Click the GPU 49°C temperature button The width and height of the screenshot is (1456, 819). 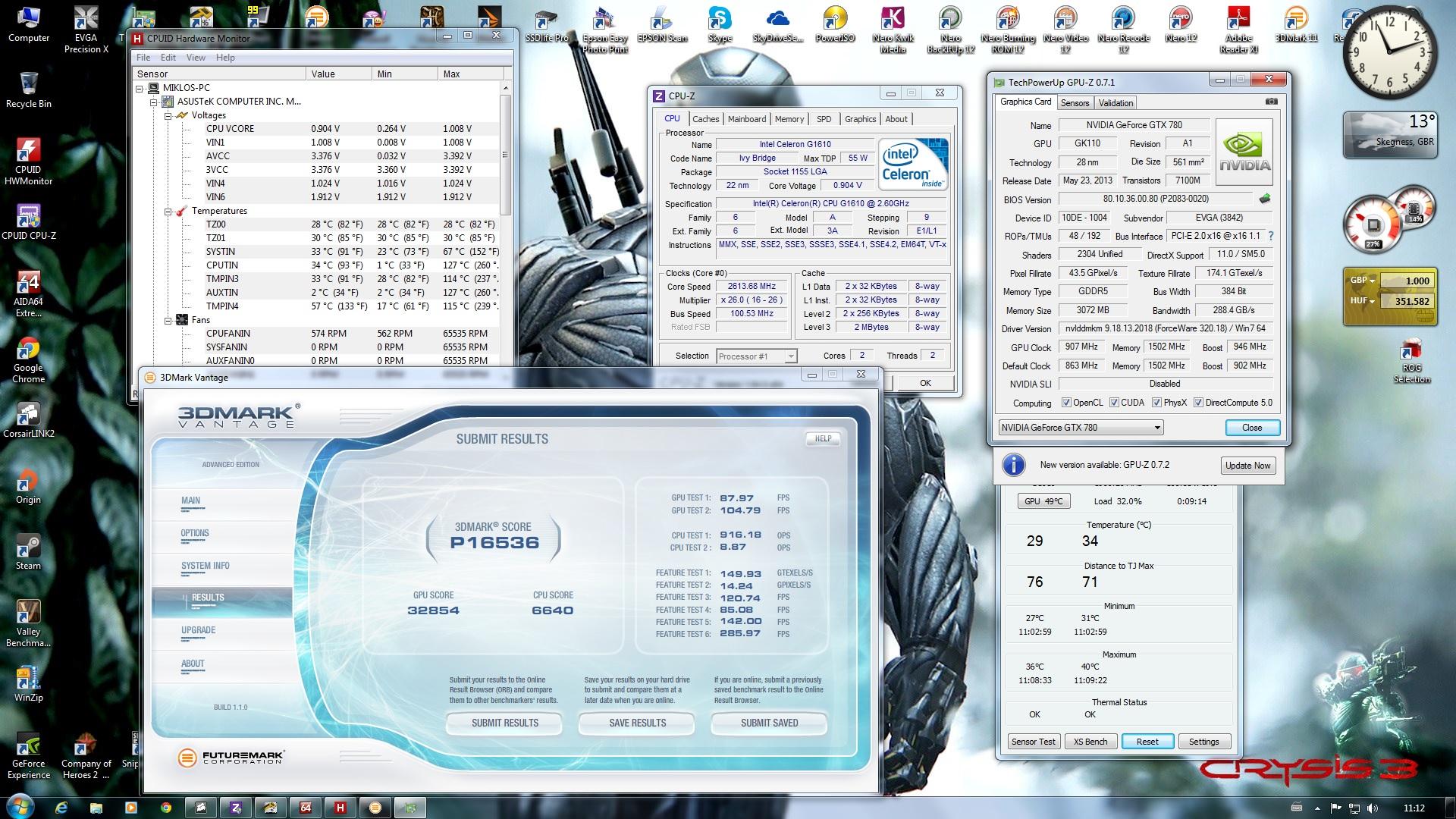coord(1043,501)
